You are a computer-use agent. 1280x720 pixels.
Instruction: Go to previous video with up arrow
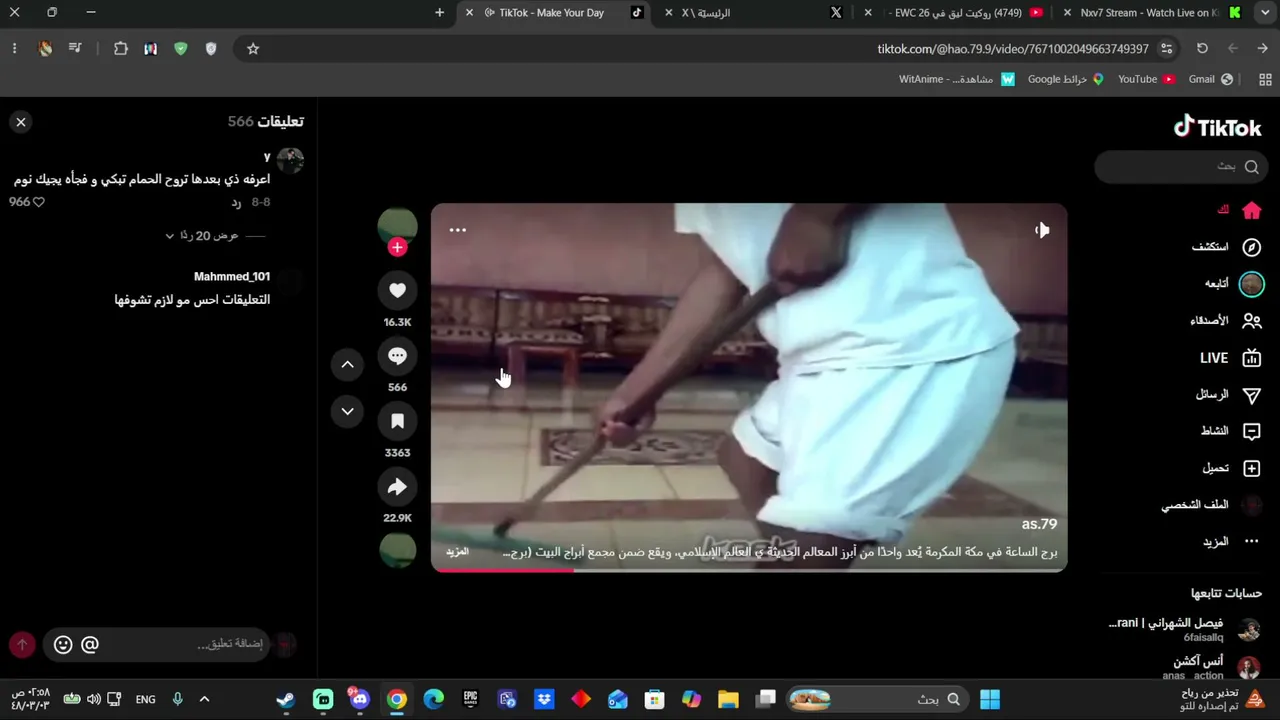pyautogui.click(x=347, y=365)
